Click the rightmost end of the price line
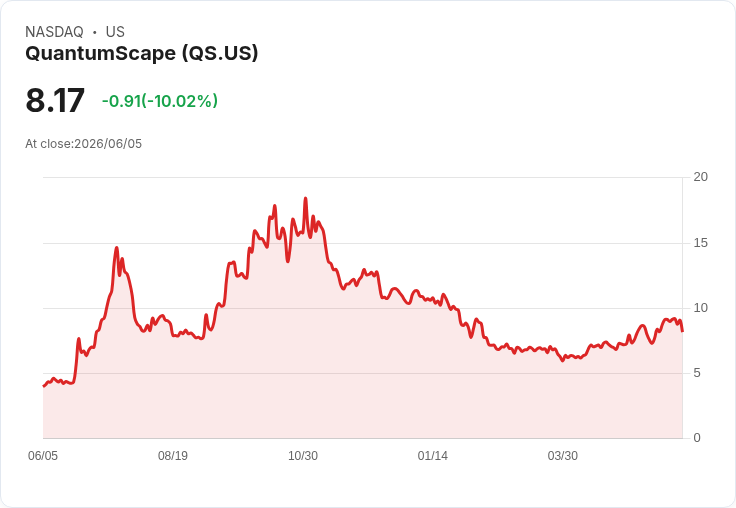Viewport: 736px width, 508px height. tap(682, 331)
